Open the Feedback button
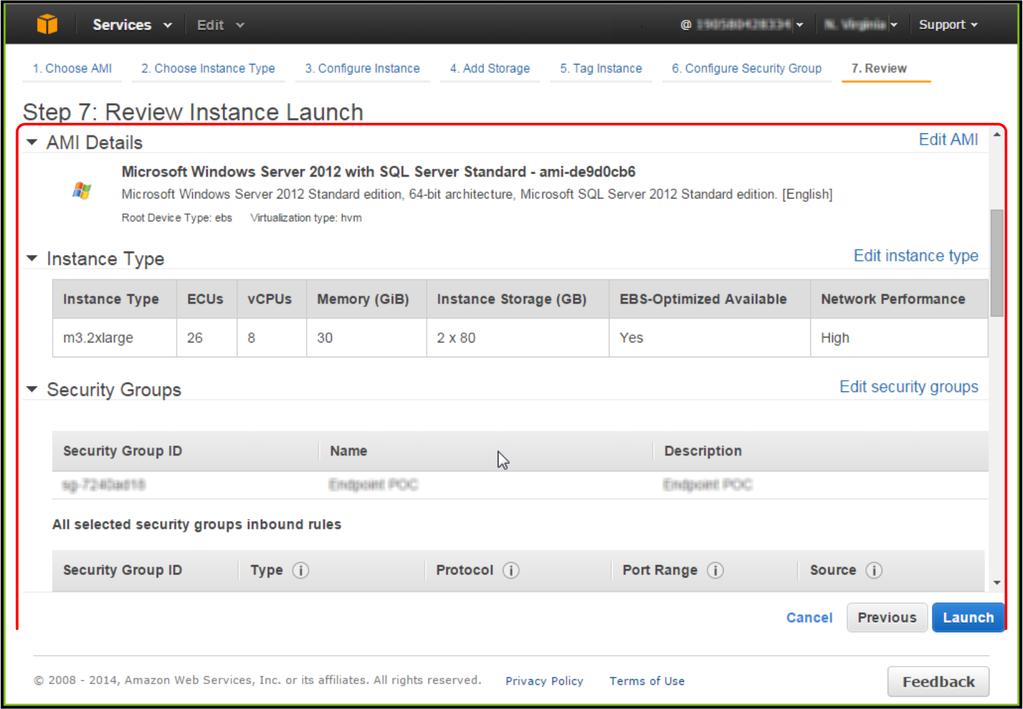 [938, 682]
